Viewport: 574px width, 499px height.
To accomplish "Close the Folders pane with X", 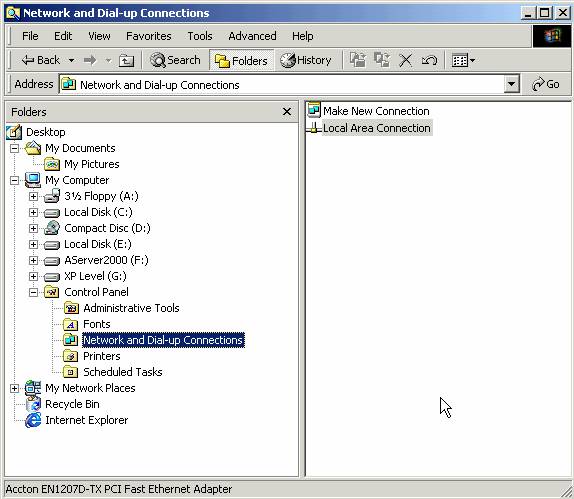I will click(x=287, y=112).
